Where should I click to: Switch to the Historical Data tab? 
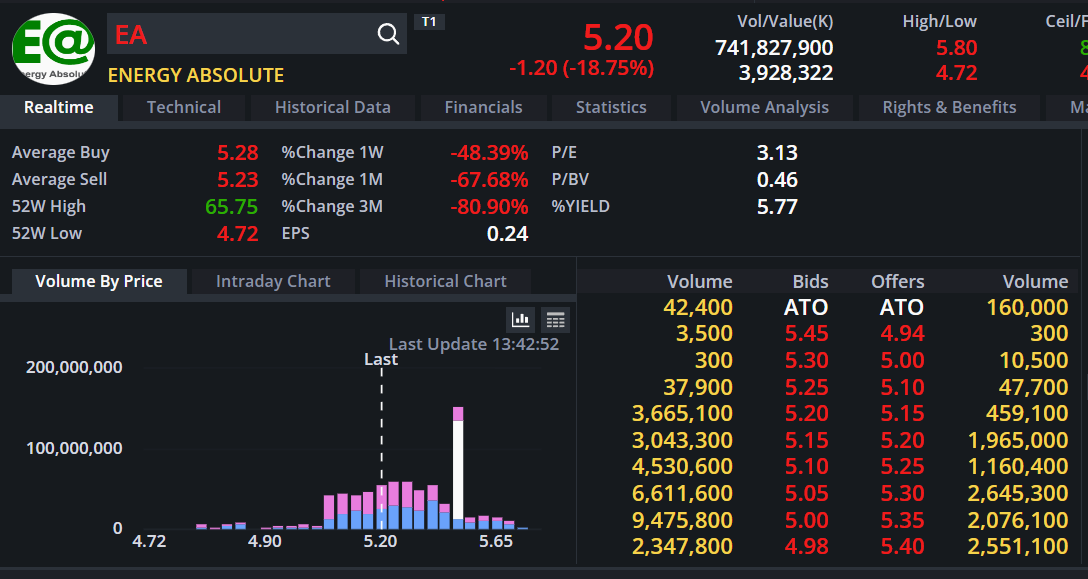(x=332, y=107)
